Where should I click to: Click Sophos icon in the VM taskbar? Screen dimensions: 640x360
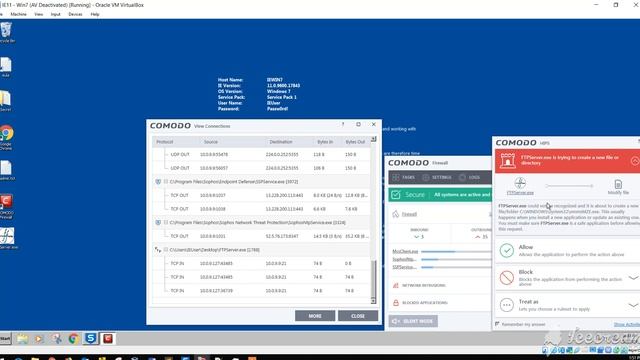91,338
